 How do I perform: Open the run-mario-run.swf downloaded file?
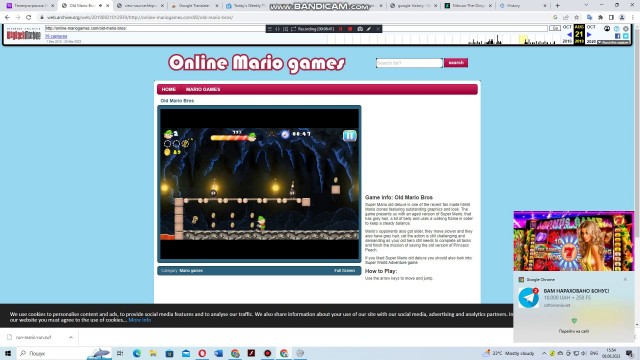(33, 338)
